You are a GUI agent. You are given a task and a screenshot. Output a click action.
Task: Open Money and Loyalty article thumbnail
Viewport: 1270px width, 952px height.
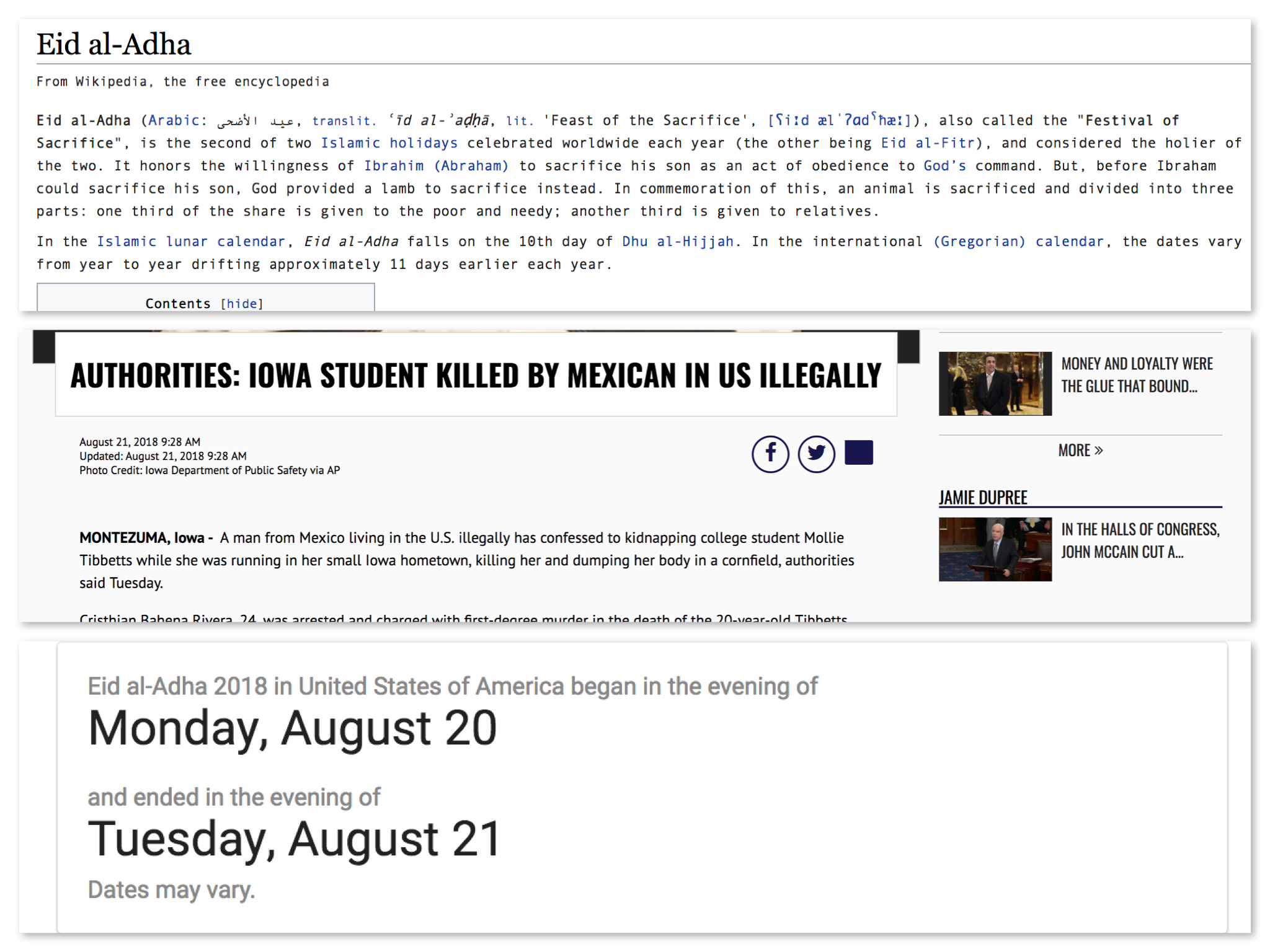[995, 384]
